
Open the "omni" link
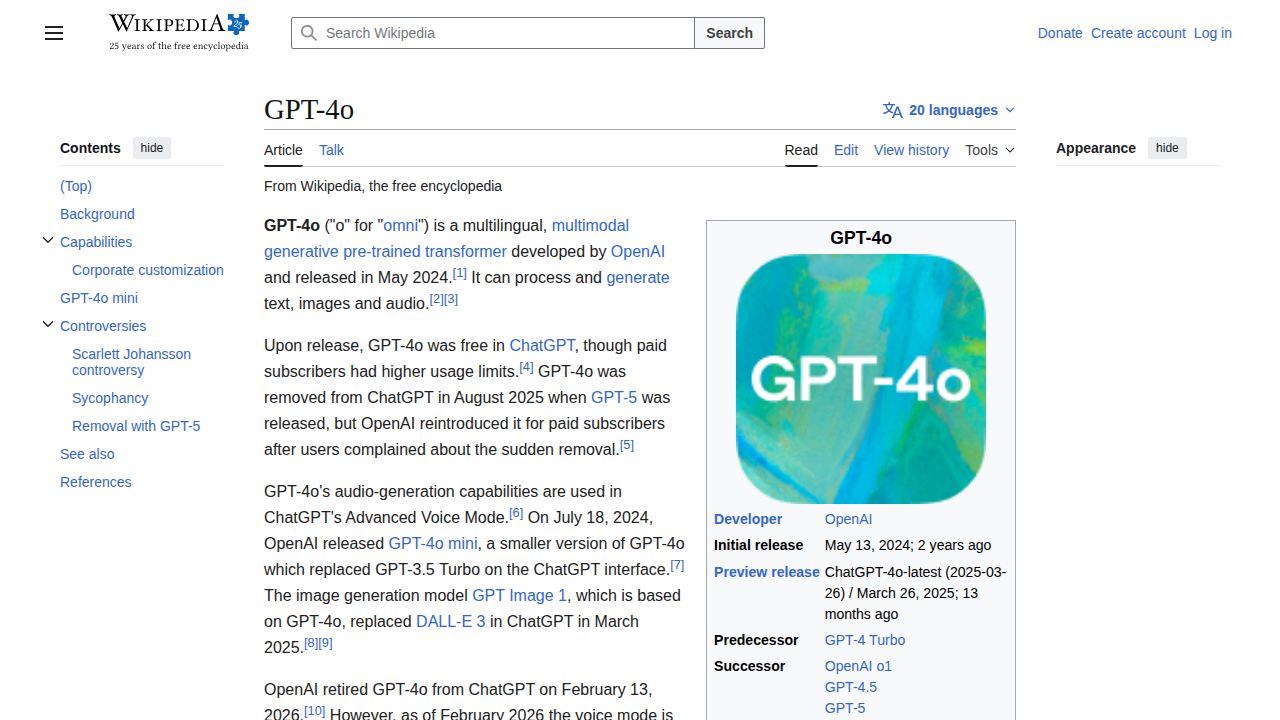tap(401, 225)
